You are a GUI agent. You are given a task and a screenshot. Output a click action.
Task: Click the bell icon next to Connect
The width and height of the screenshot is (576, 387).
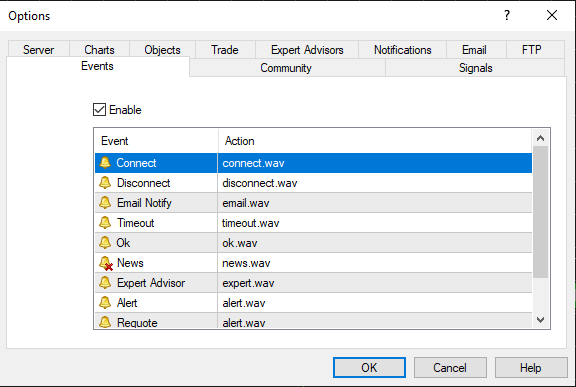point(105,163)
